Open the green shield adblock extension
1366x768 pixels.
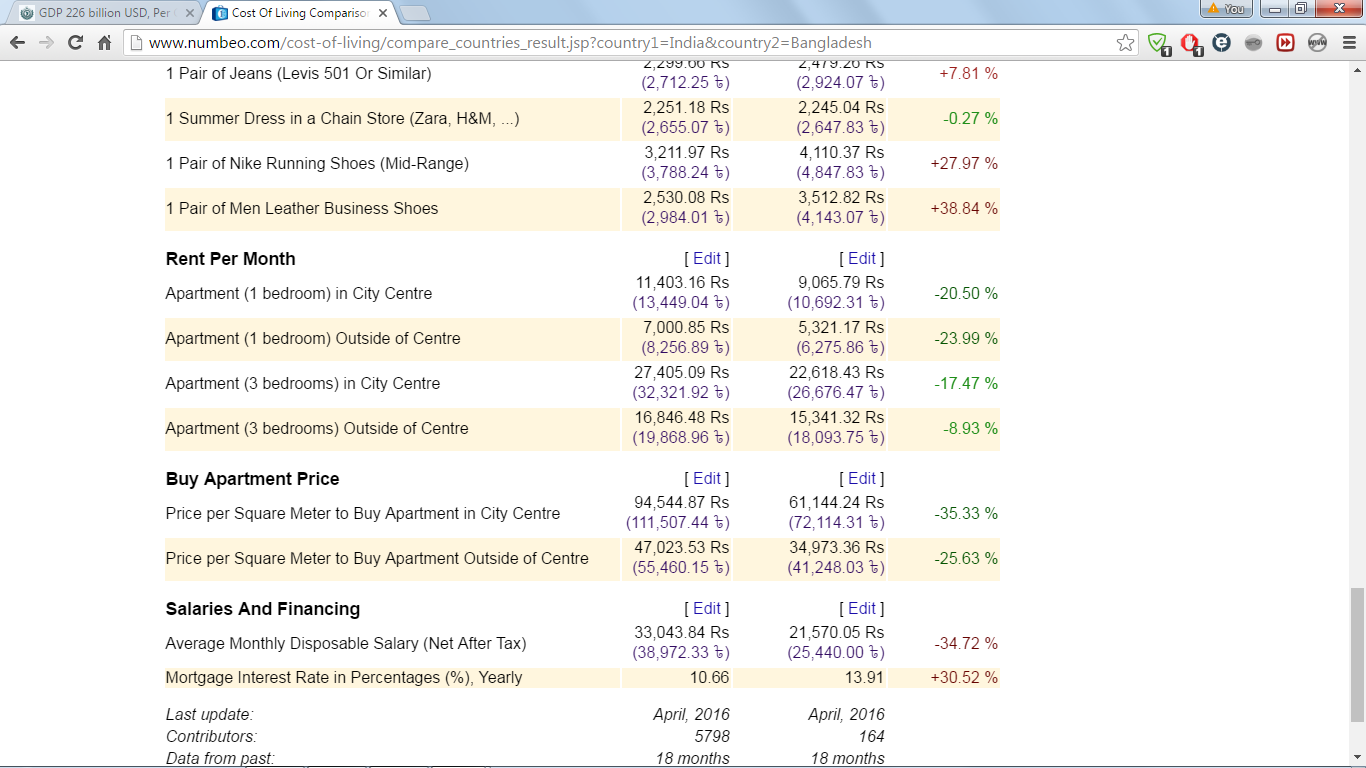point(1158,43)
